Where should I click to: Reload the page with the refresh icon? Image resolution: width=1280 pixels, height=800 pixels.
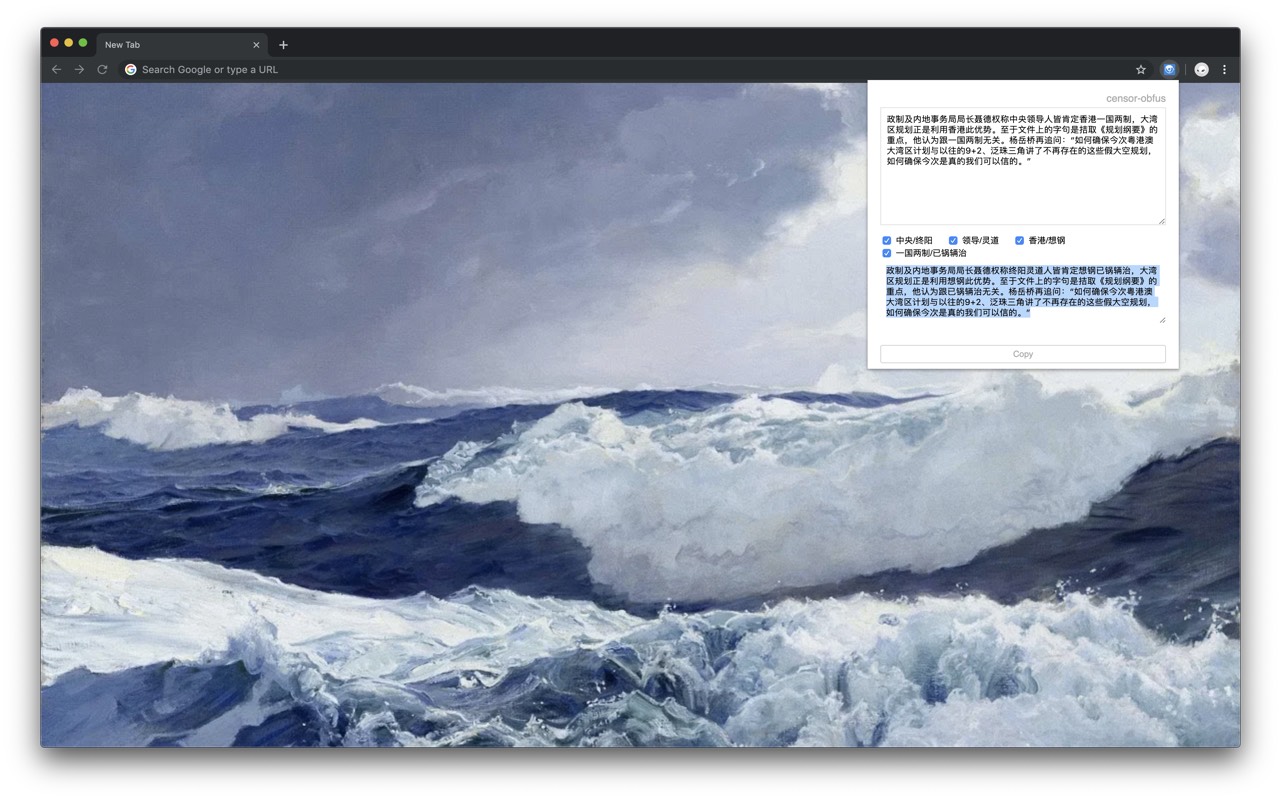102,70
